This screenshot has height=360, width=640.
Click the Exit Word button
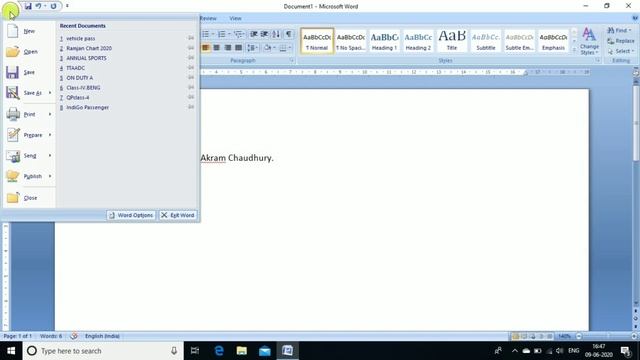178,215
